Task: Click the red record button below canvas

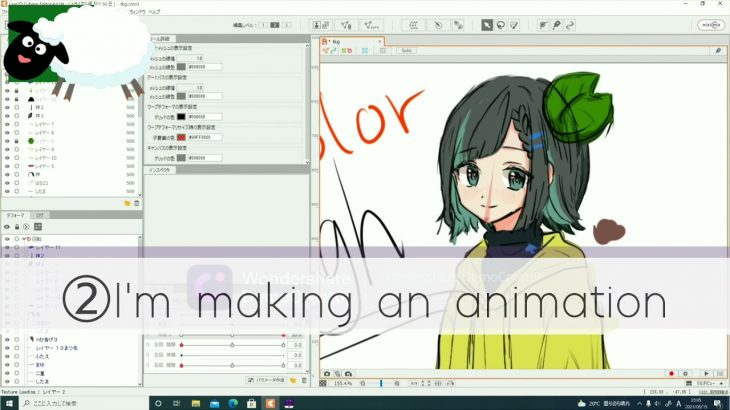Action: click(671, 374)
